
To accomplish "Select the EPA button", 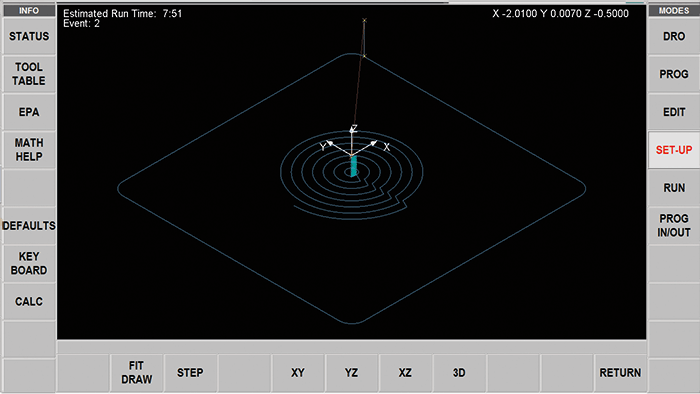I will 29,112.
